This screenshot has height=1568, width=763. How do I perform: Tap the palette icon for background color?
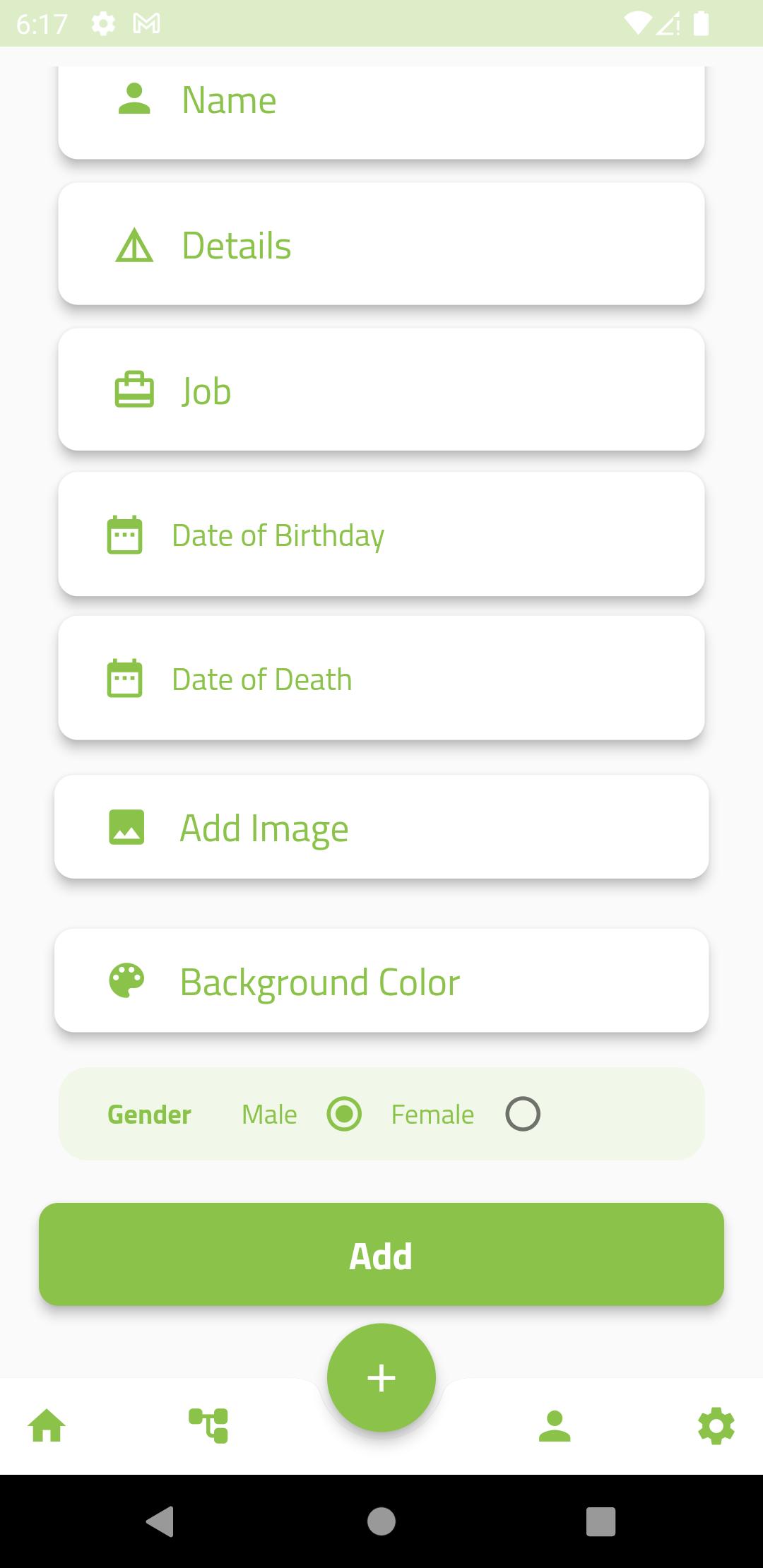pyautogui.click(x=126, y=981)
